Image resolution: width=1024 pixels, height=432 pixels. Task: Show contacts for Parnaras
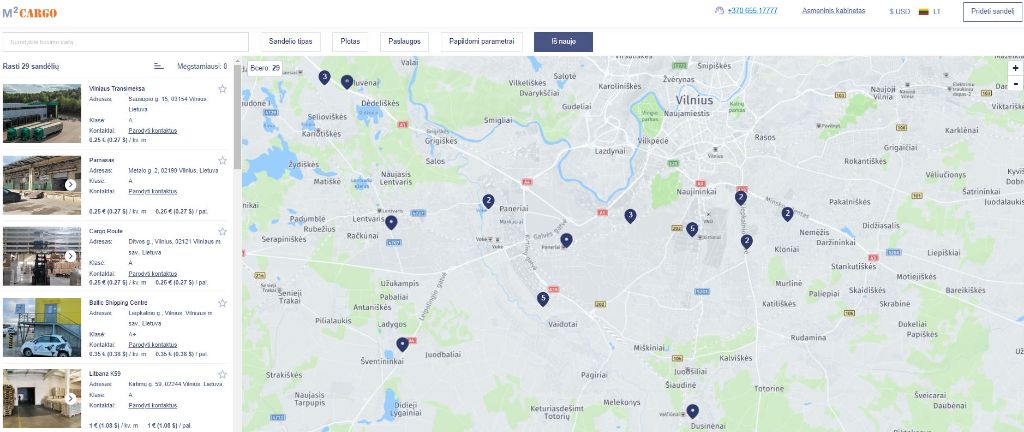[153, 191]
